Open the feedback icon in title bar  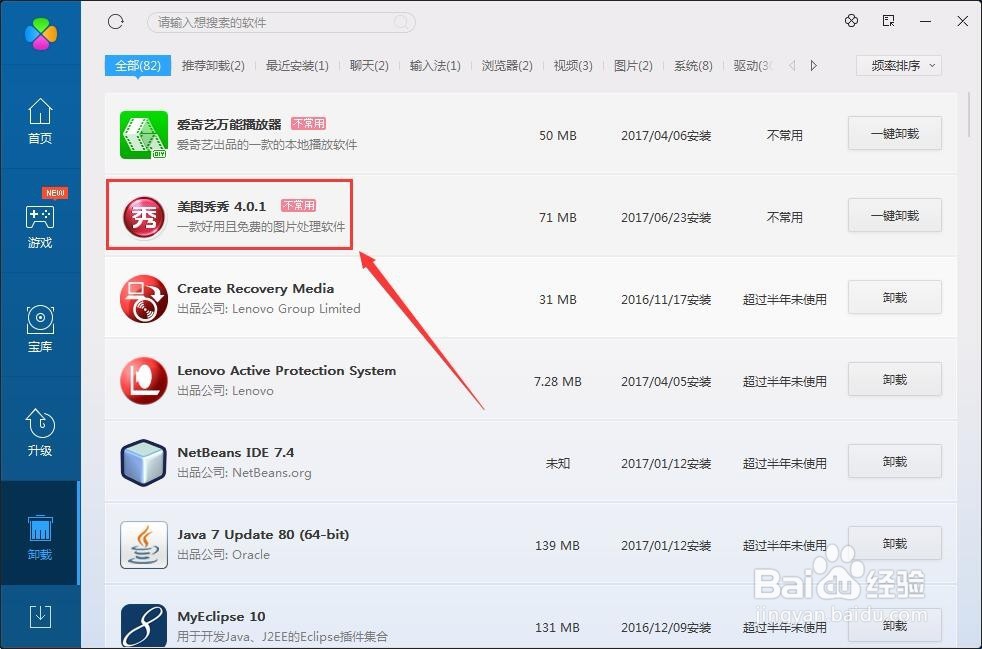coord(888,21)
